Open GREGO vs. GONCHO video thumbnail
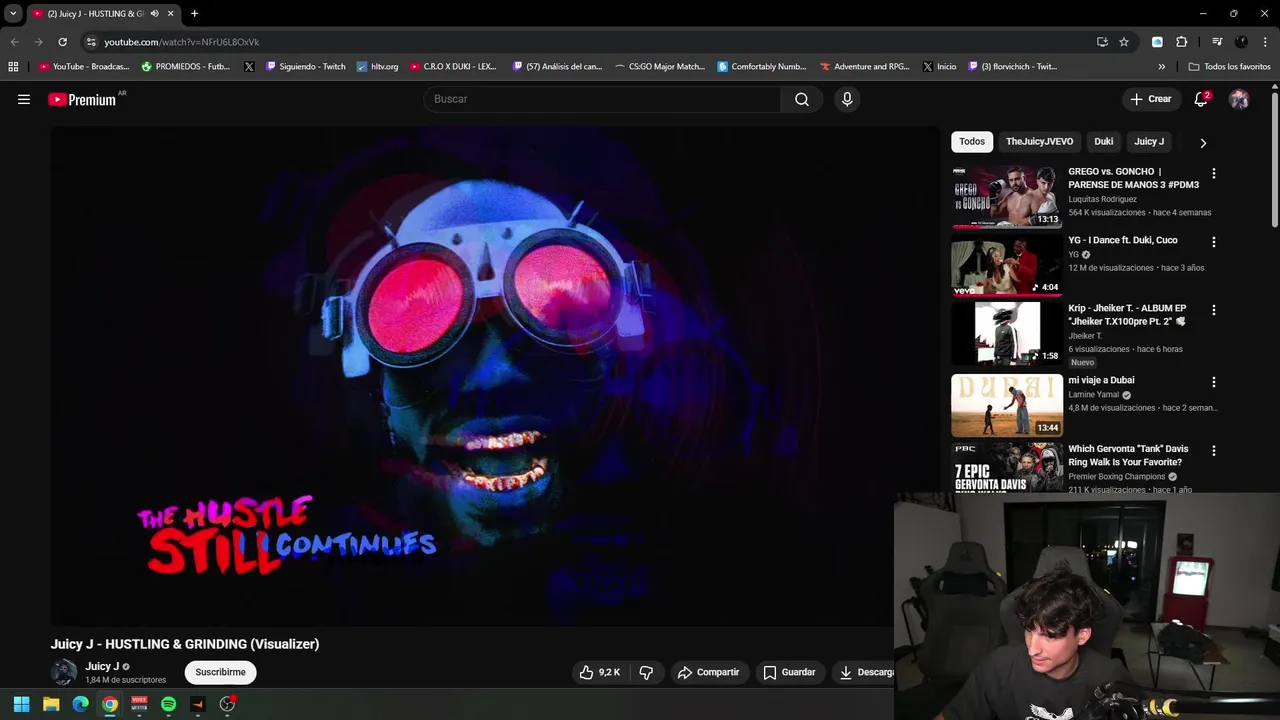Screen dimensions: 1280x720 (1006, 197)
